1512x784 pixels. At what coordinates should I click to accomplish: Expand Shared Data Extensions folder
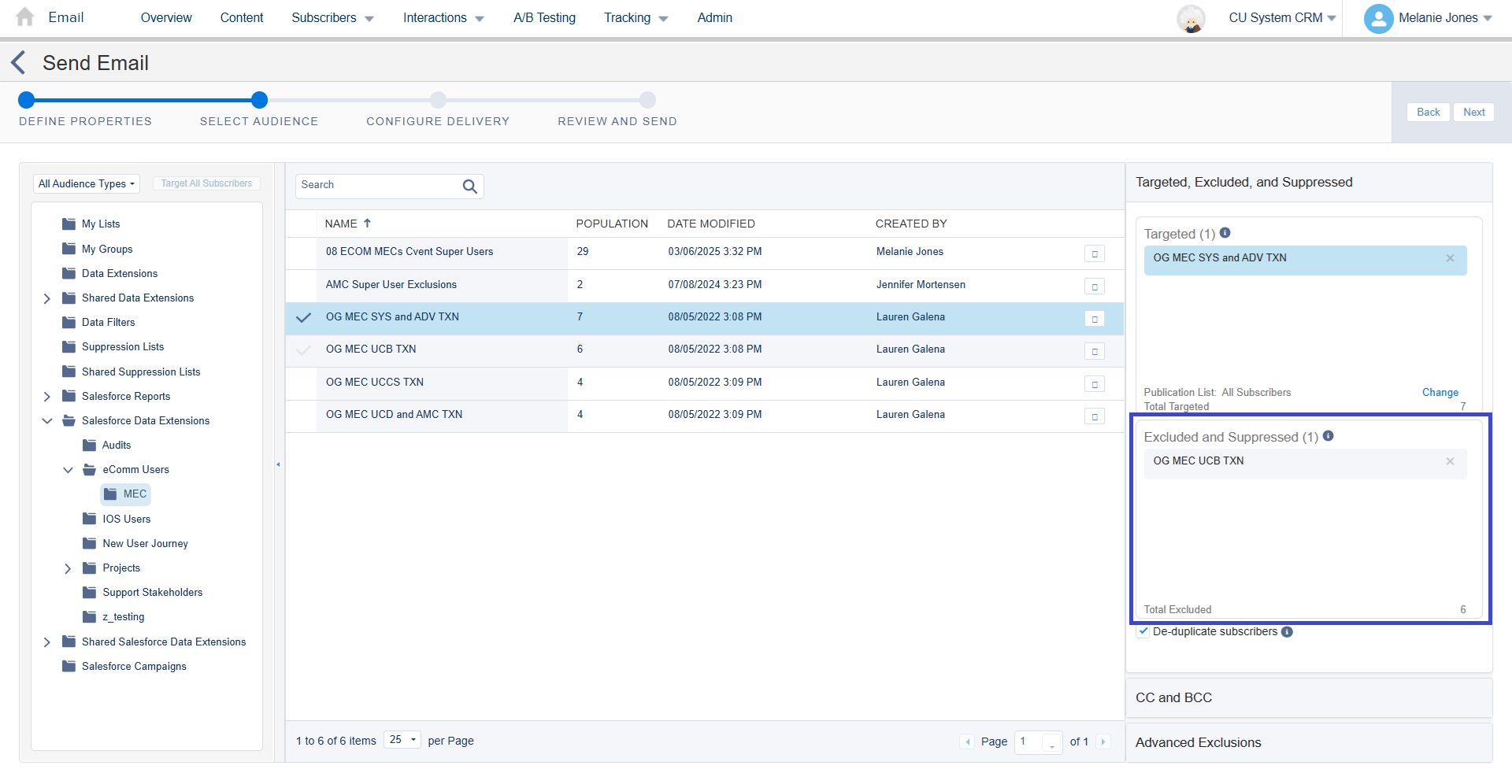(46, 299)
